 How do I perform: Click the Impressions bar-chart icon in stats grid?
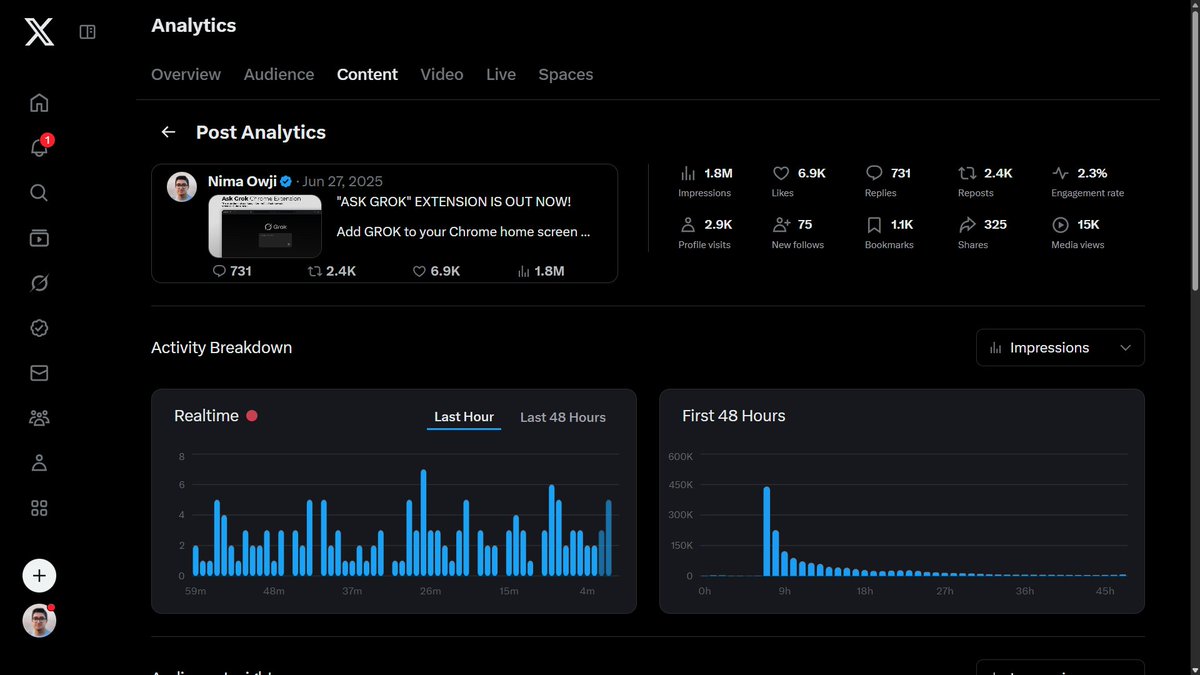click(x=688, y=173)
